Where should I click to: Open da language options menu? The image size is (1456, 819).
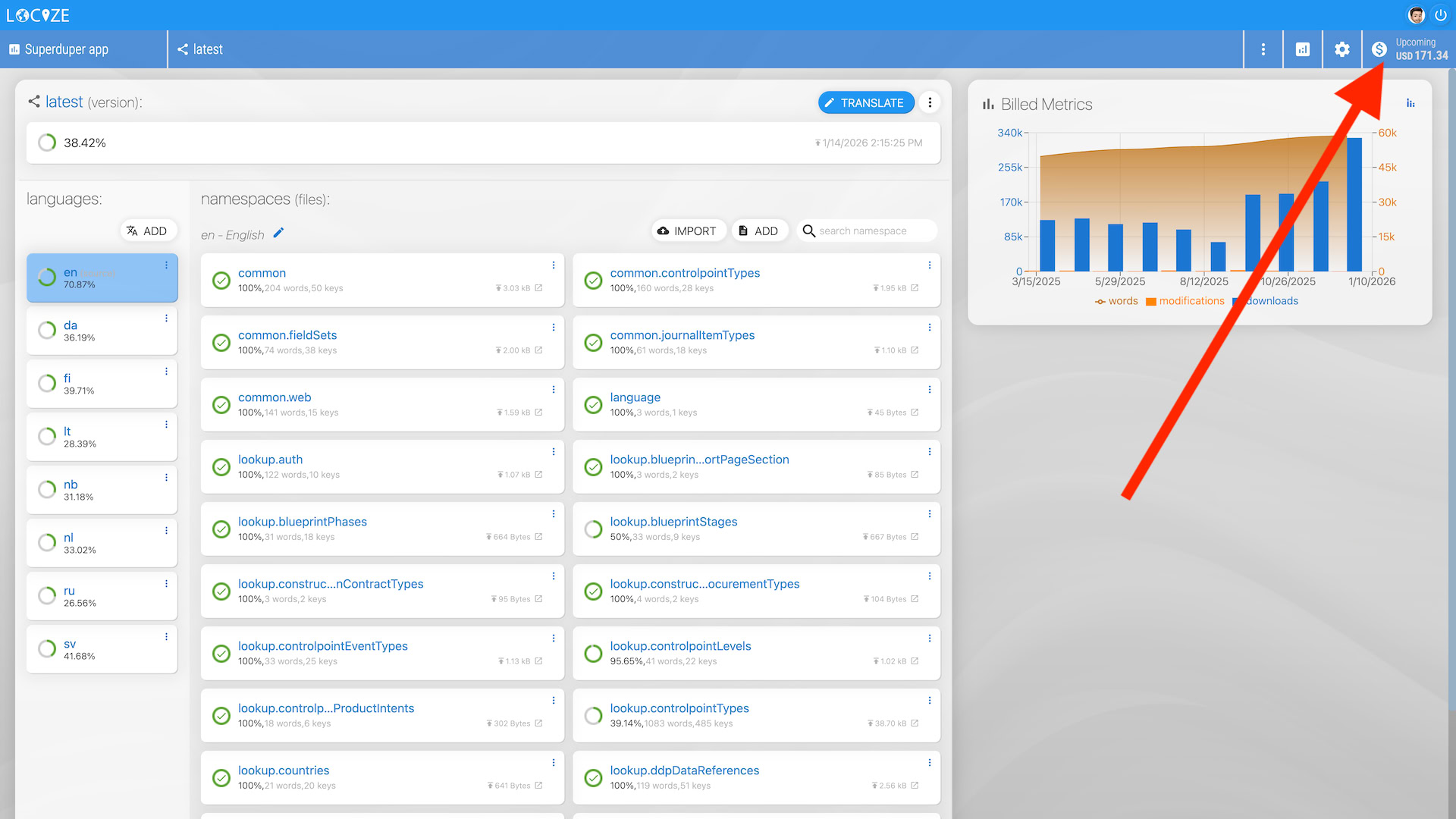pyautogui.click(x=166, y=318)
